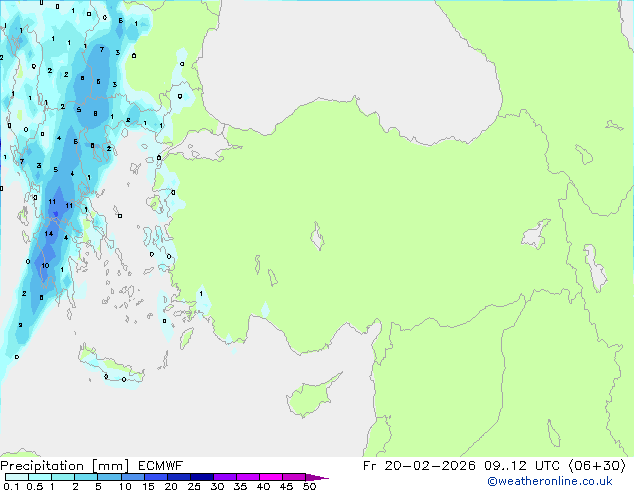
Task: Click the date "20-02-2026"
Action: (429, 466)
